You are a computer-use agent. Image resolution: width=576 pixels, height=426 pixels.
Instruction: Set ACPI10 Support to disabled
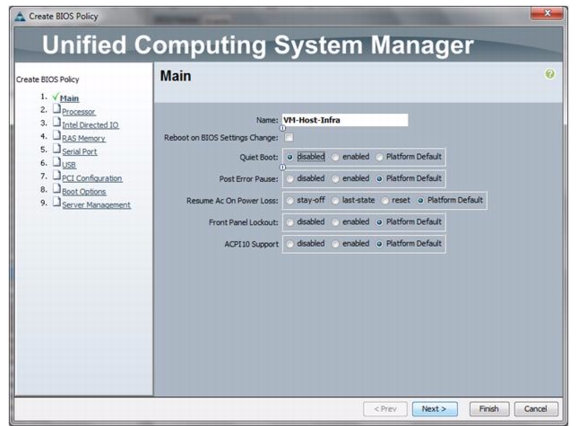coord(290,244)
